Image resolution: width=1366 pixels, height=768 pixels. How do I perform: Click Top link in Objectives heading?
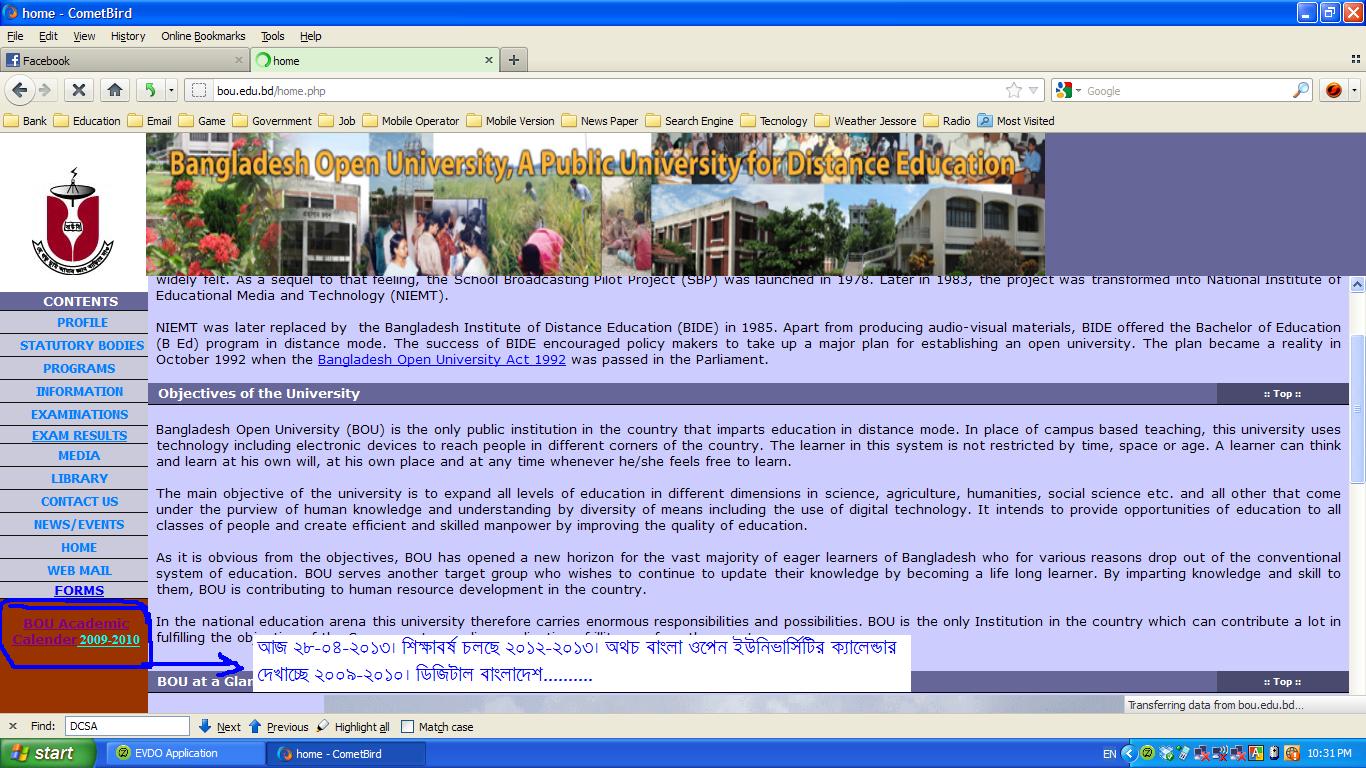[x=1282, y=394]
